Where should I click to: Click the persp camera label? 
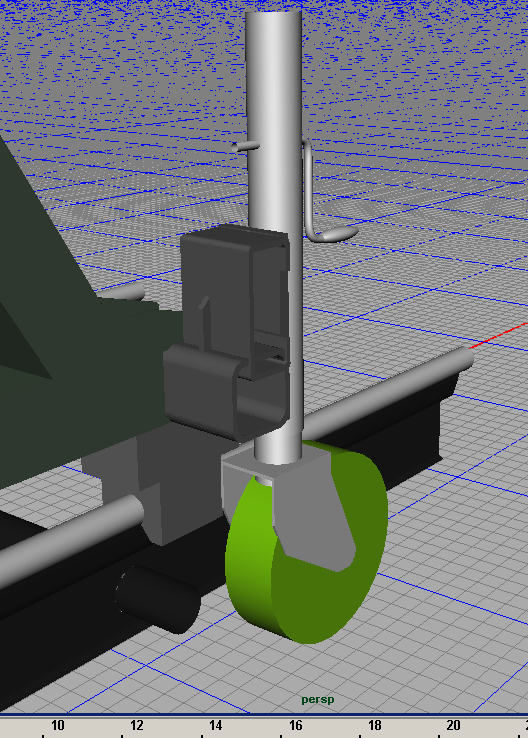[318, 699]
